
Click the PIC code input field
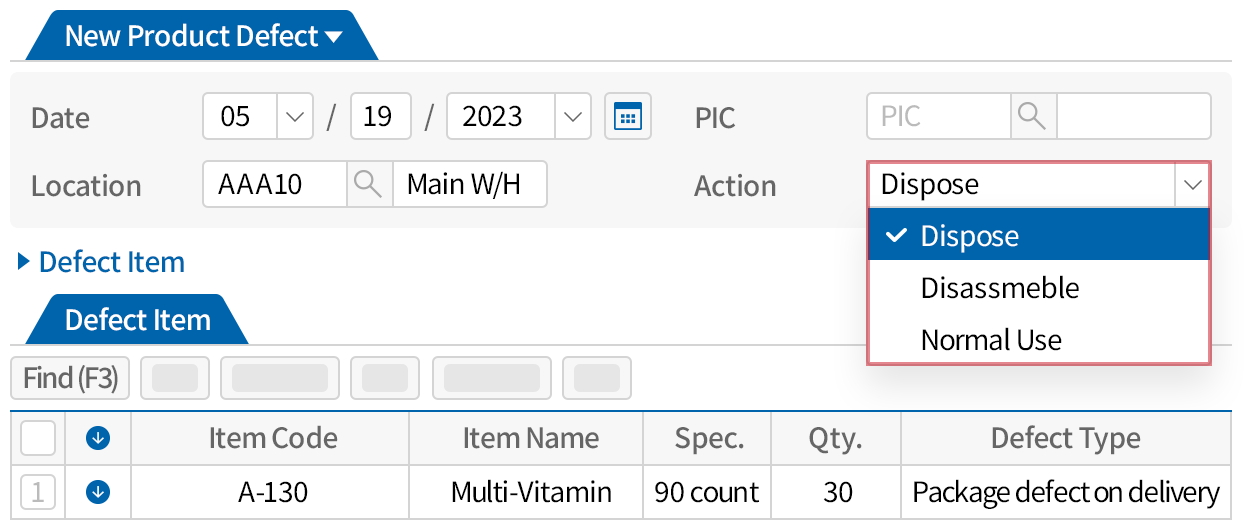(x=938, y=117)
